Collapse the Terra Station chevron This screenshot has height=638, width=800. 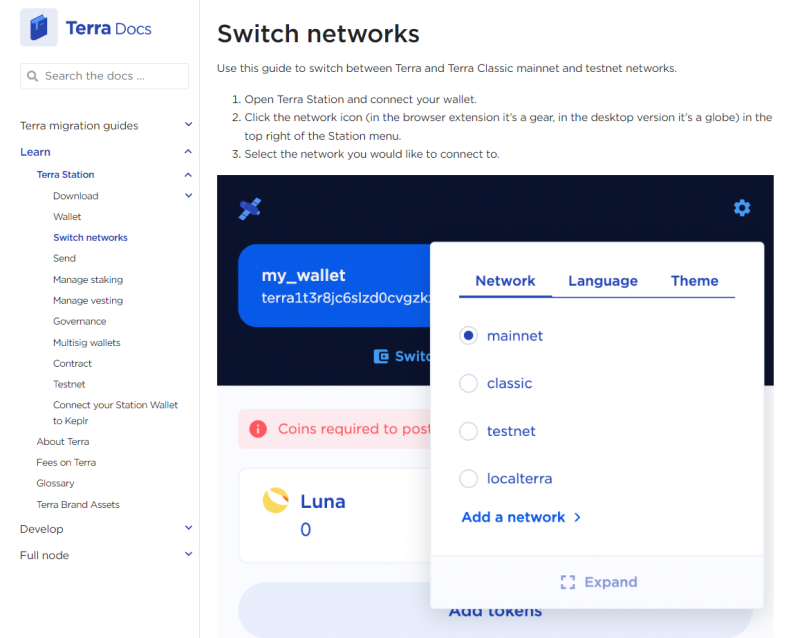click(x=188, y=175)
